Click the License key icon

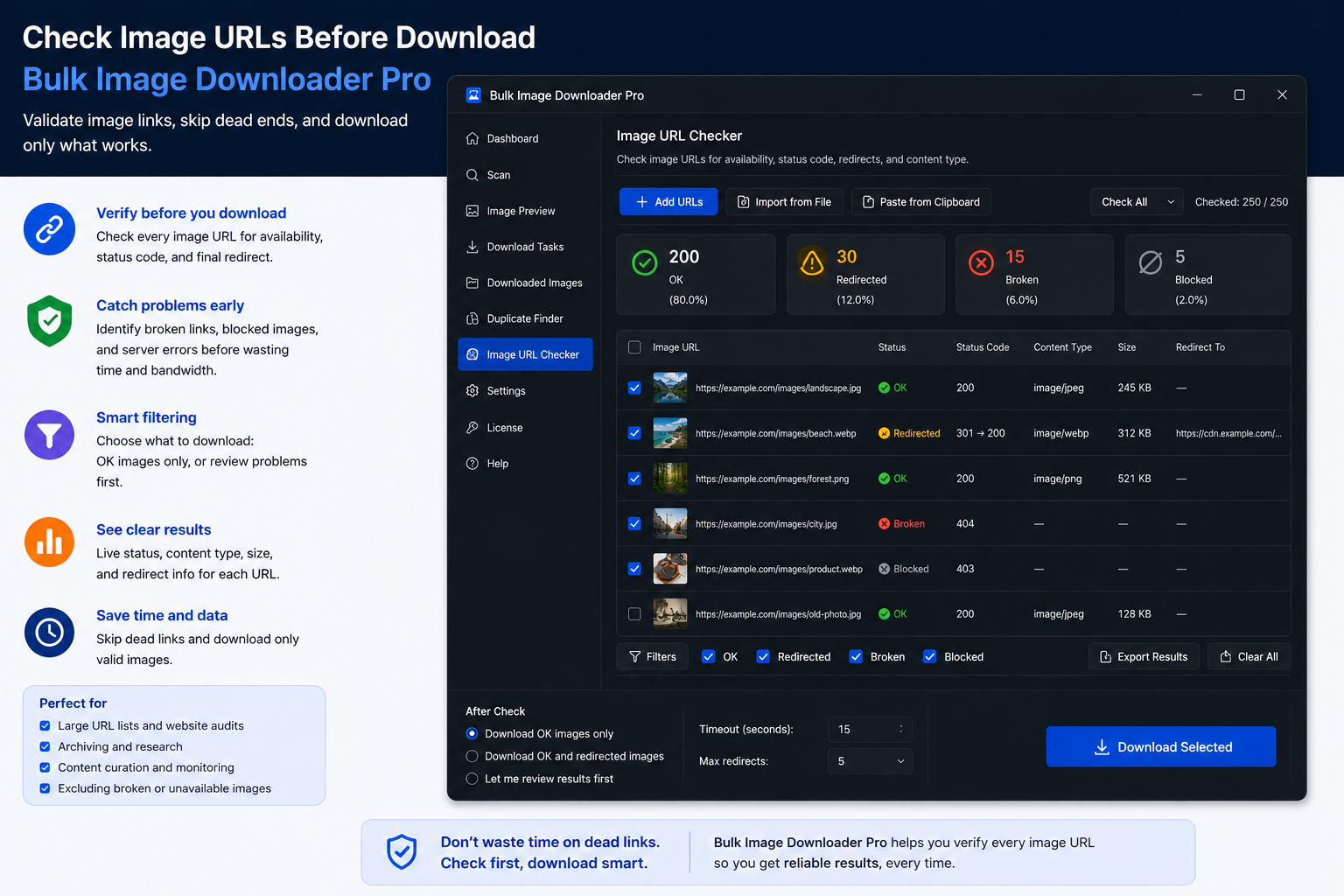point(472,428)
